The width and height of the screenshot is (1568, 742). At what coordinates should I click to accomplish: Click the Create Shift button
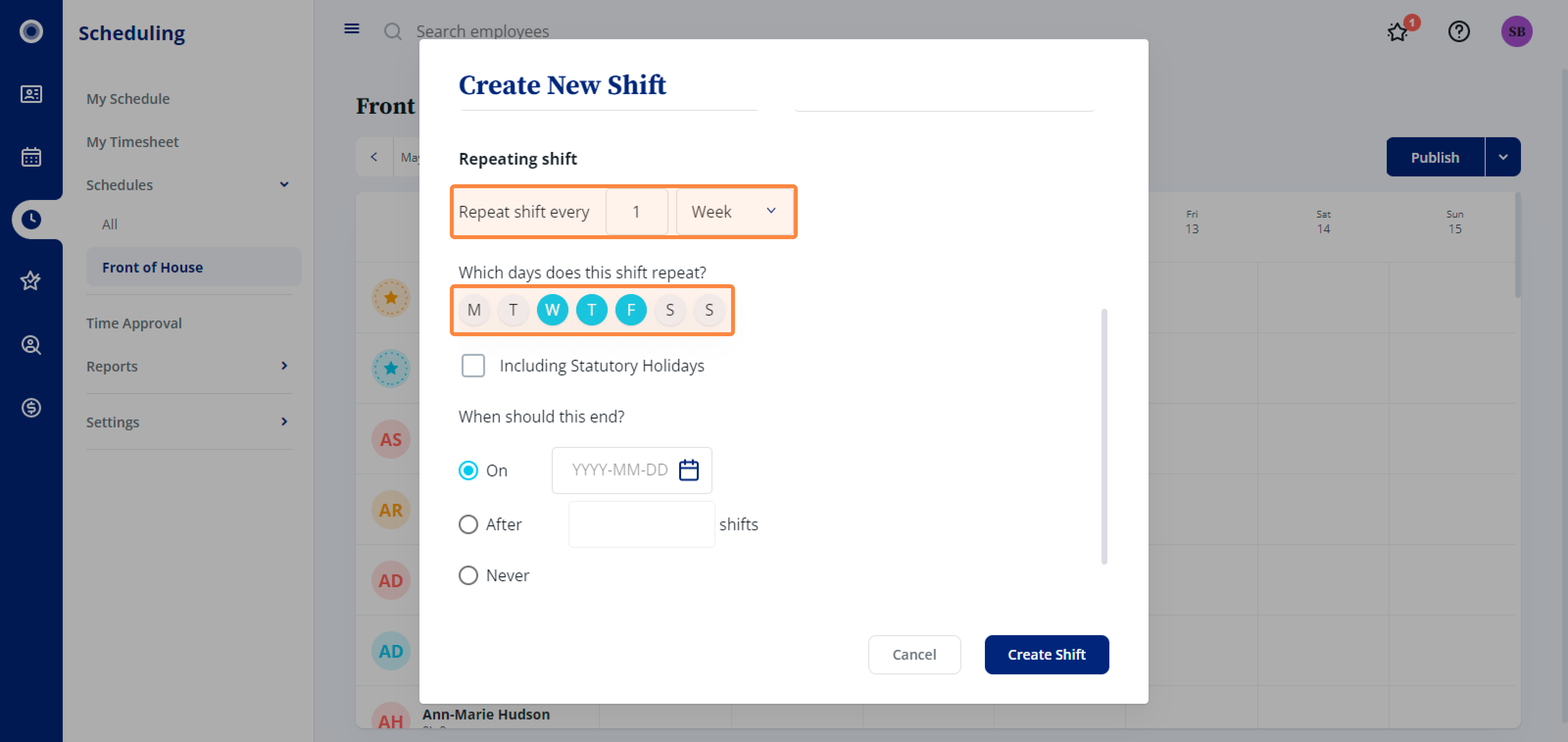[x=1046, y=654]
